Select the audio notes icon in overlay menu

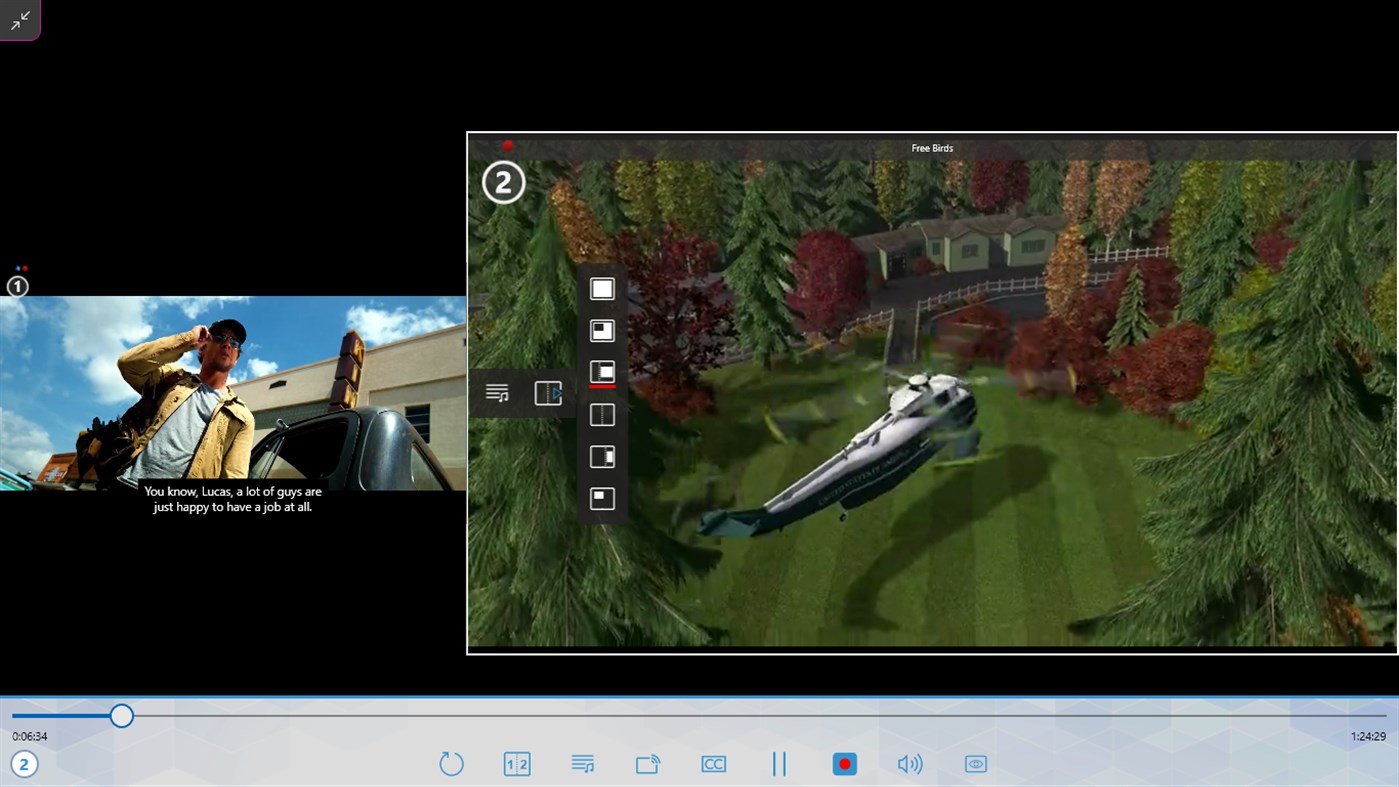(497, 392)
